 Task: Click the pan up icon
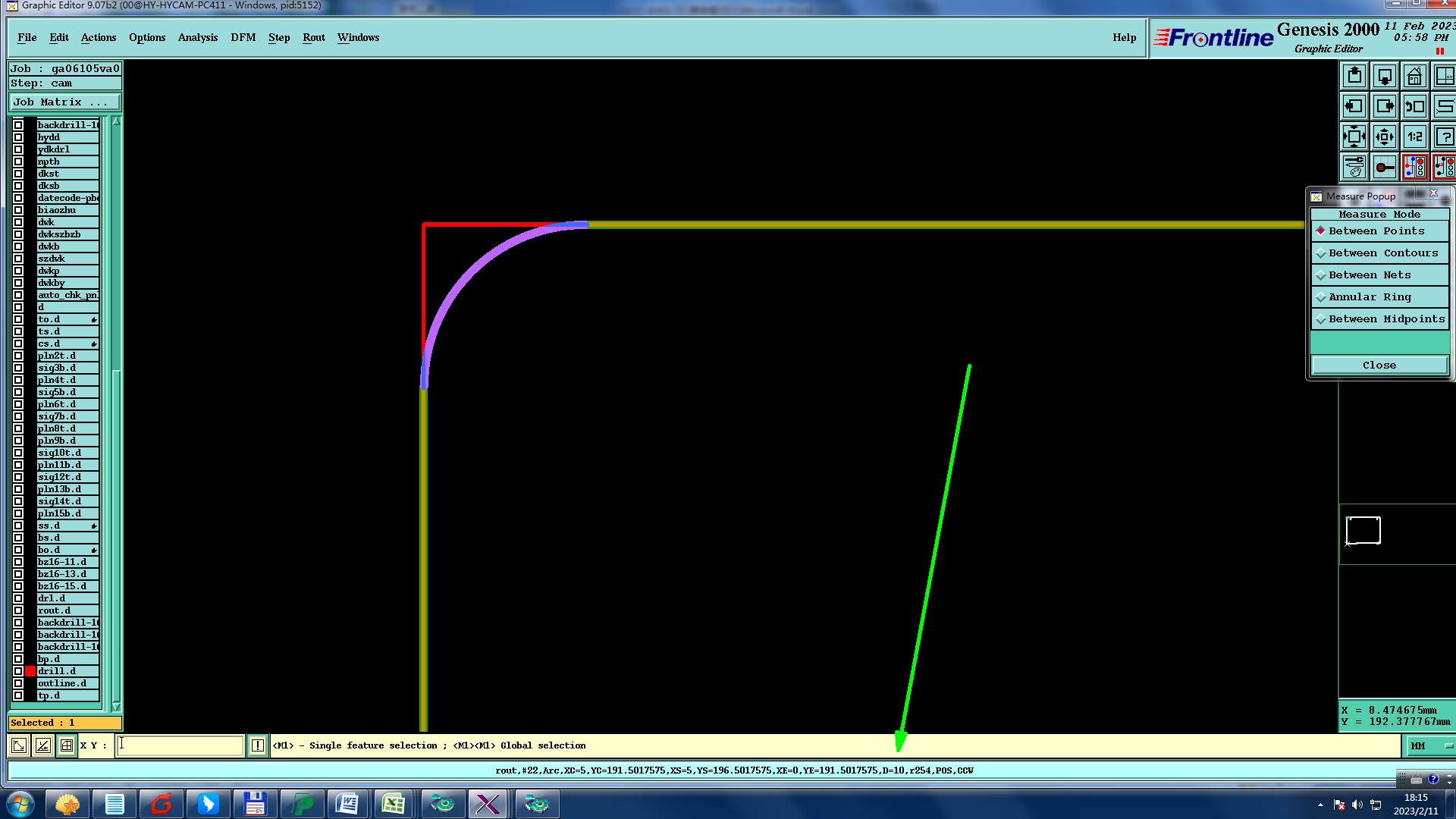[1354, 77]
